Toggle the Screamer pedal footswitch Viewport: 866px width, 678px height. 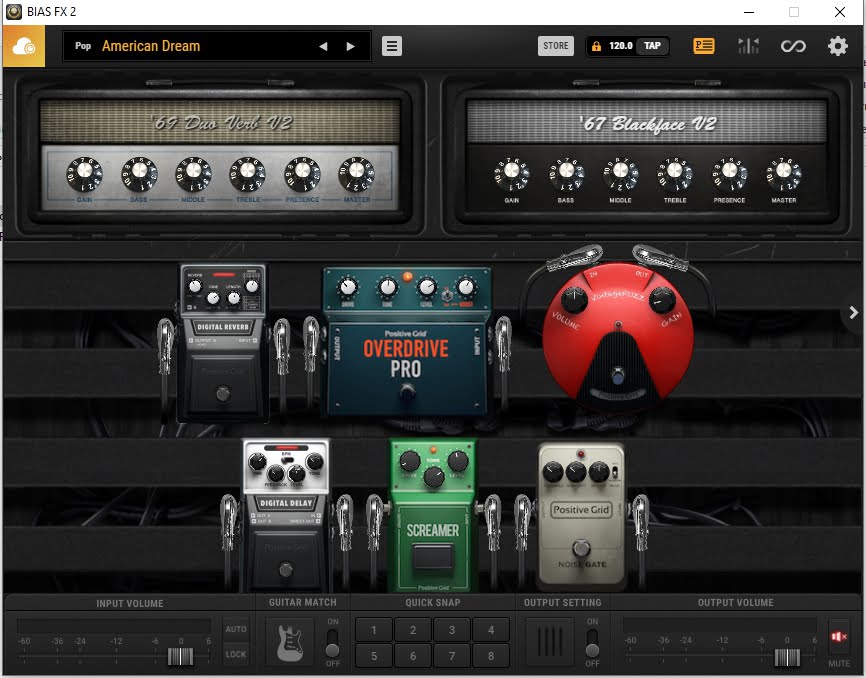click(x=432, y=557)
